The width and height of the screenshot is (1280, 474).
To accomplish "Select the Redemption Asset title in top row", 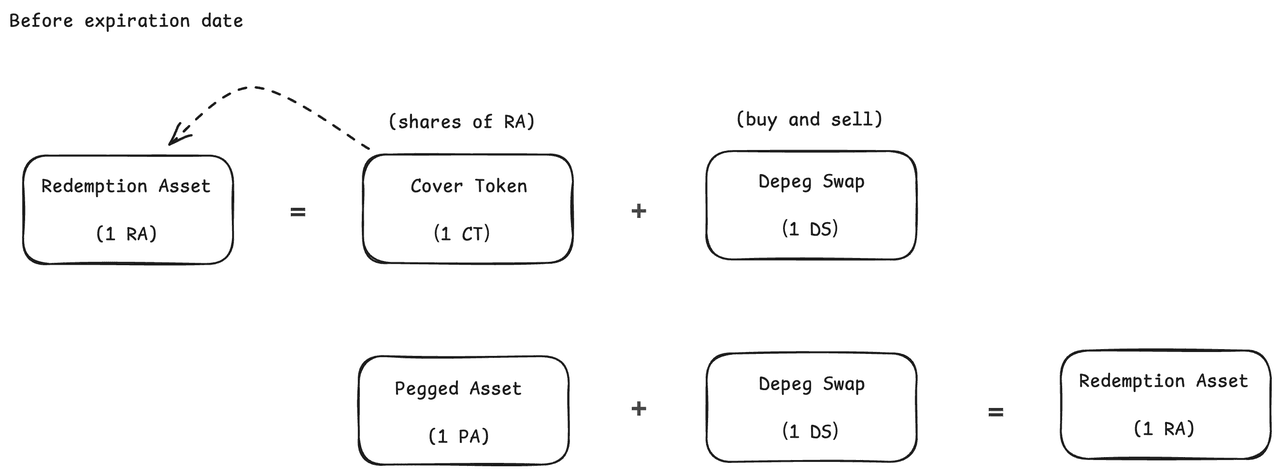I will [126, 186].
